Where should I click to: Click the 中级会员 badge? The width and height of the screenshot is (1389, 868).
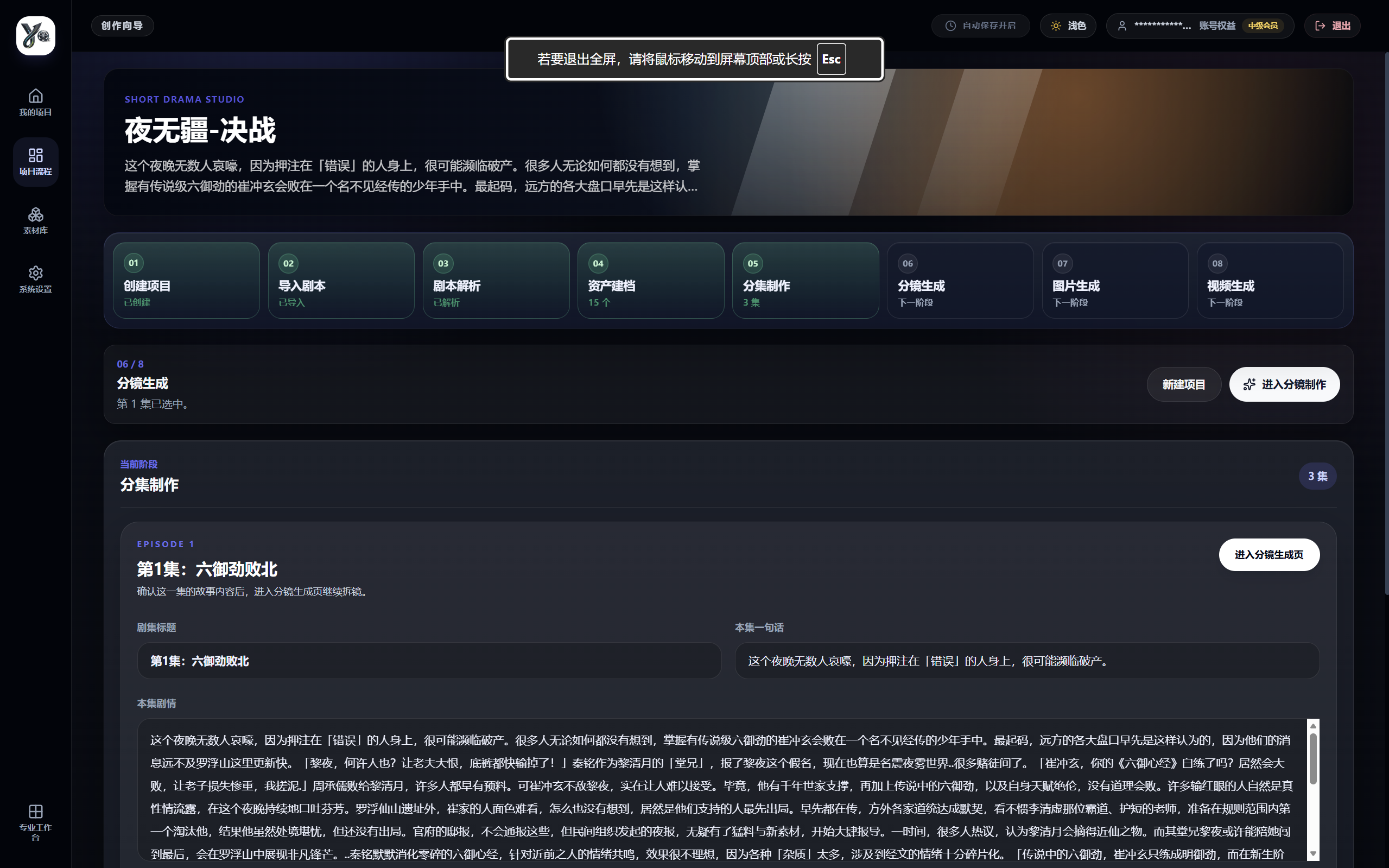click(x=1263, y=26)
